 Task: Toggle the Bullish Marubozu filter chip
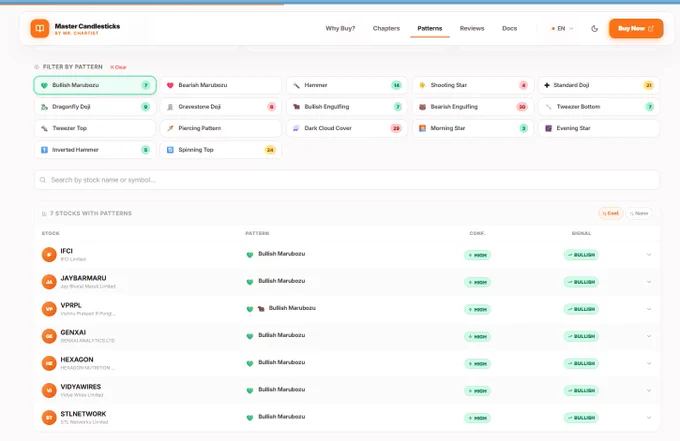pos(95,85)
